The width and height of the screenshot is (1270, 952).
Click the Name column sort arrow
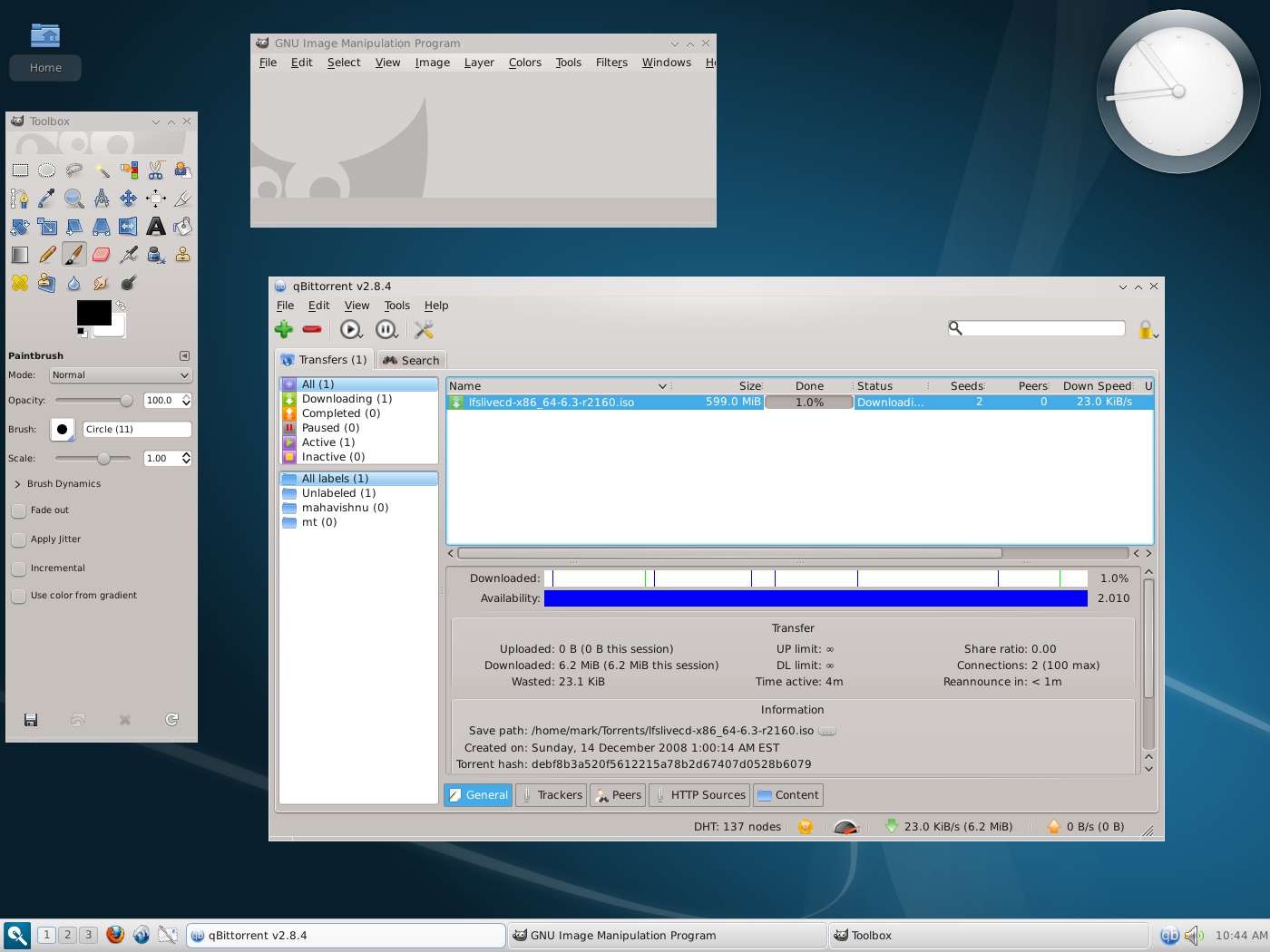(662, 386)
